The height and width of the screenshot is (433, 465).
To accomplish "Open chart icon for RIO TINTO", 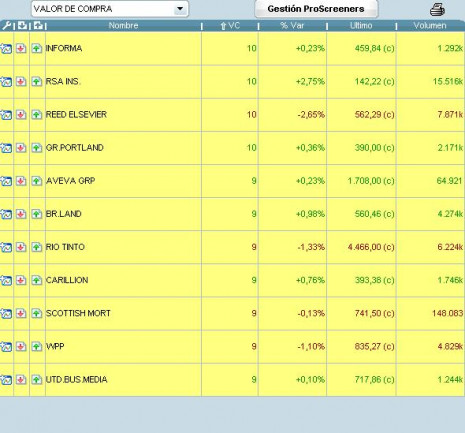I will pos(6,247).
